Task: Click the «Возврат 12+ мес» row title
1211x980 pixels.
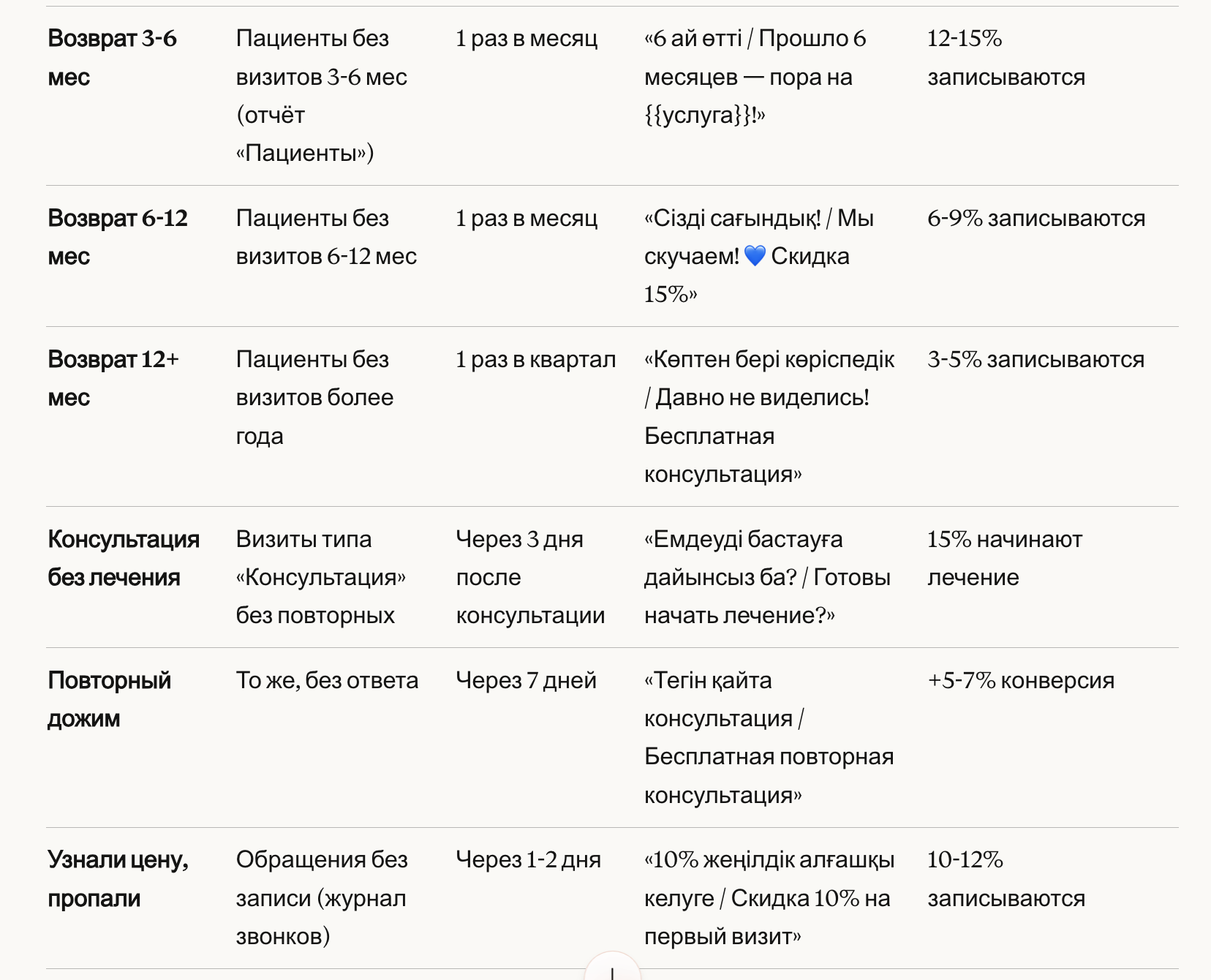Action: pos(113,378)
